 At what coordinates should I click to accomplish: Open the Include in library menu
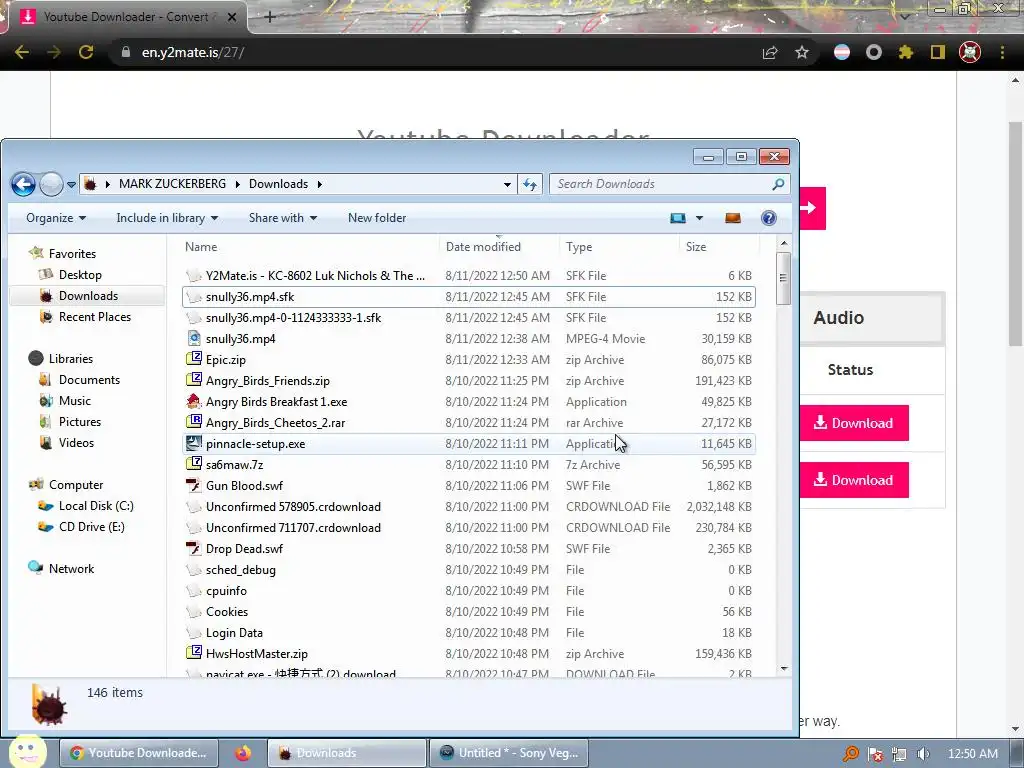click(x=167, y=218)
